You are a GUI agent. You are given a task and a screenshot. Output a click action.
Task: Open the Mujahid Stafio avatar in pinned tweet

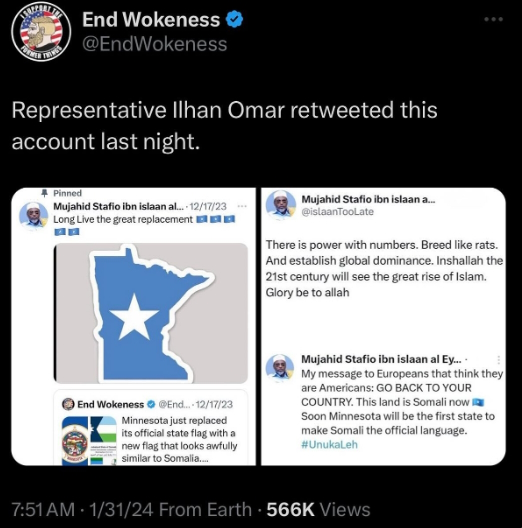(x=33, y=216)
